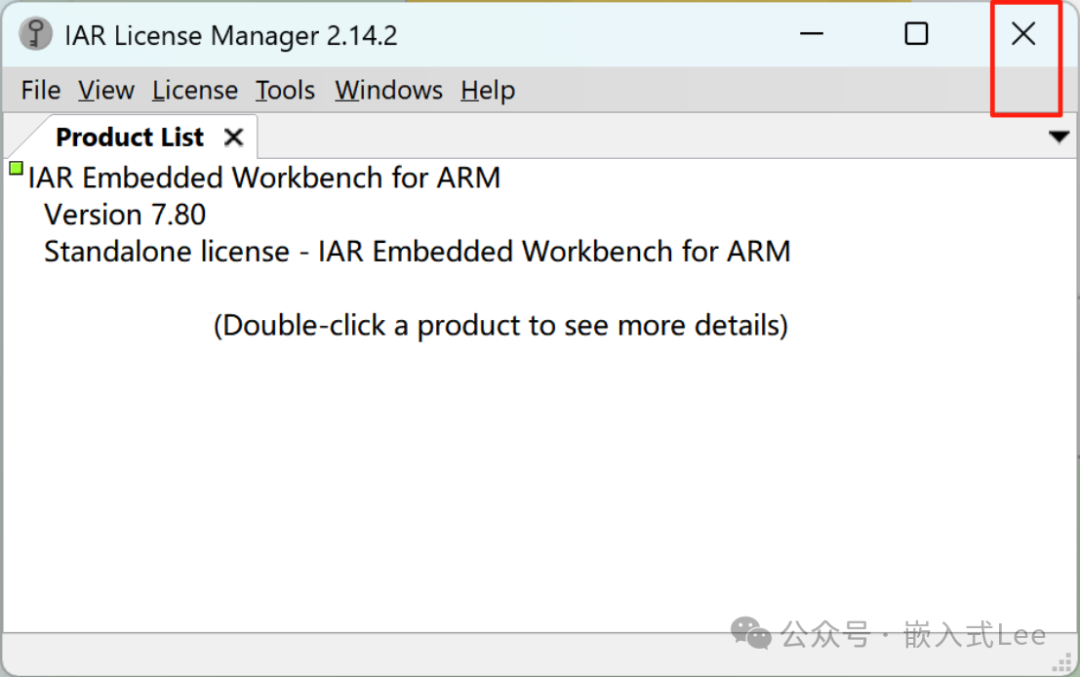Open the Help menu

(x=487, y=90)
